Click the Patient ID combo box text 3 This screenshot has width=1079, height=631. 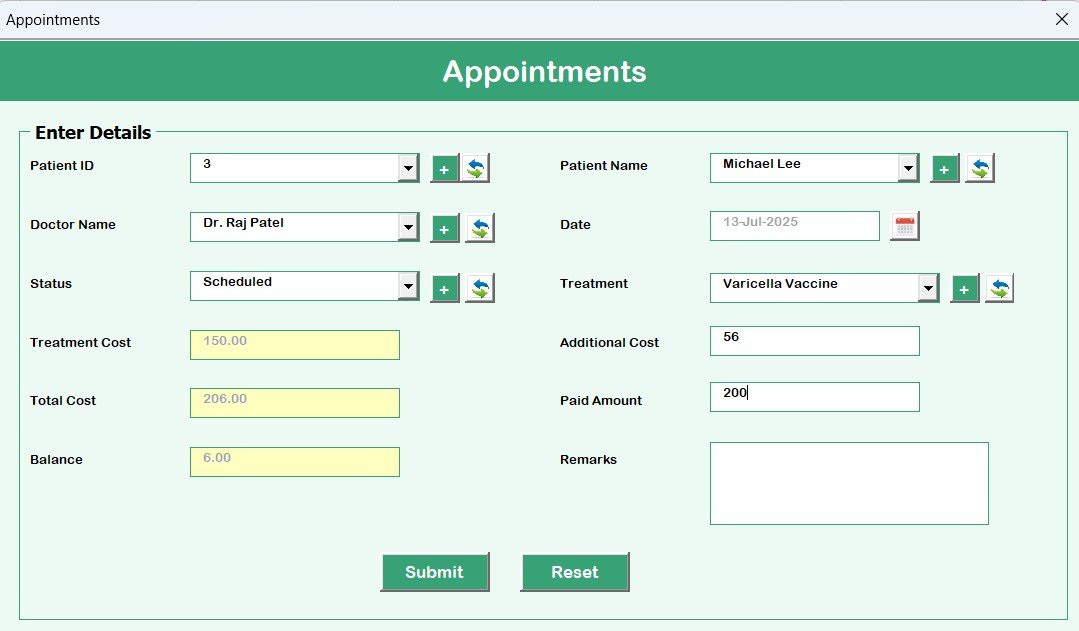pos(207,164)
